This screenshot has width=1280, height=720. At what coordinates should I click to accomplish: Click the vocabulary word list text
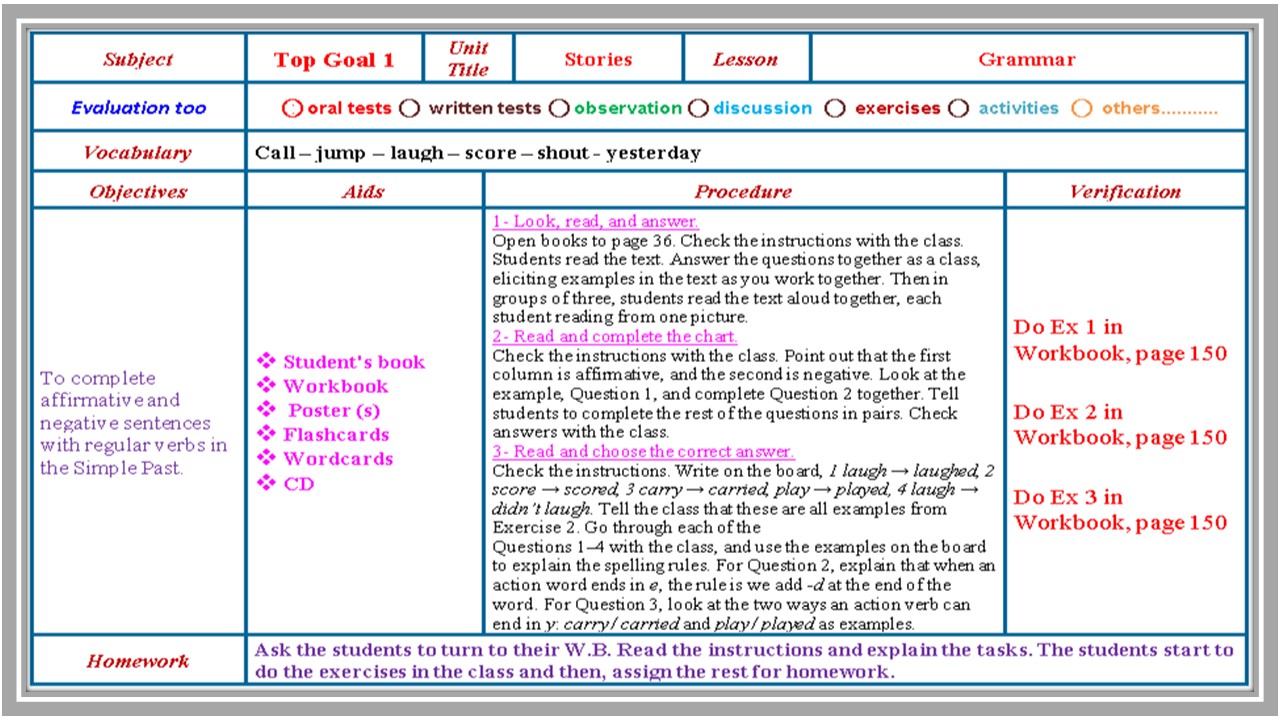click(478, 153)
